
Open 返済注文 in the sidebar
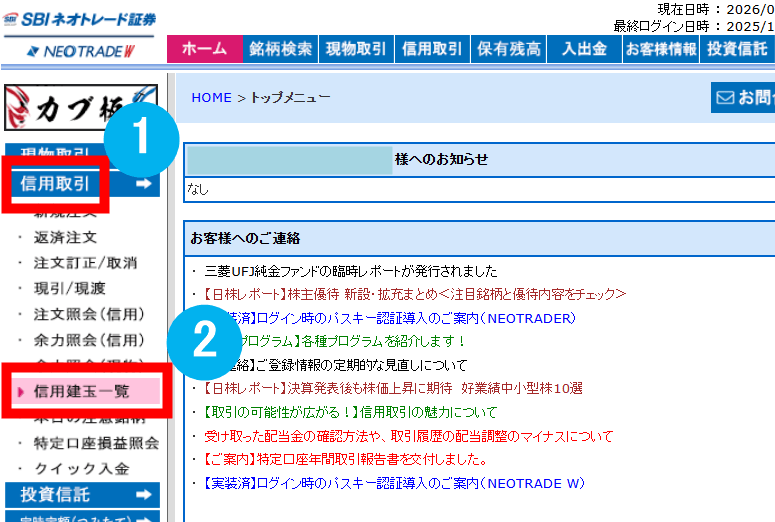[65, 237]
